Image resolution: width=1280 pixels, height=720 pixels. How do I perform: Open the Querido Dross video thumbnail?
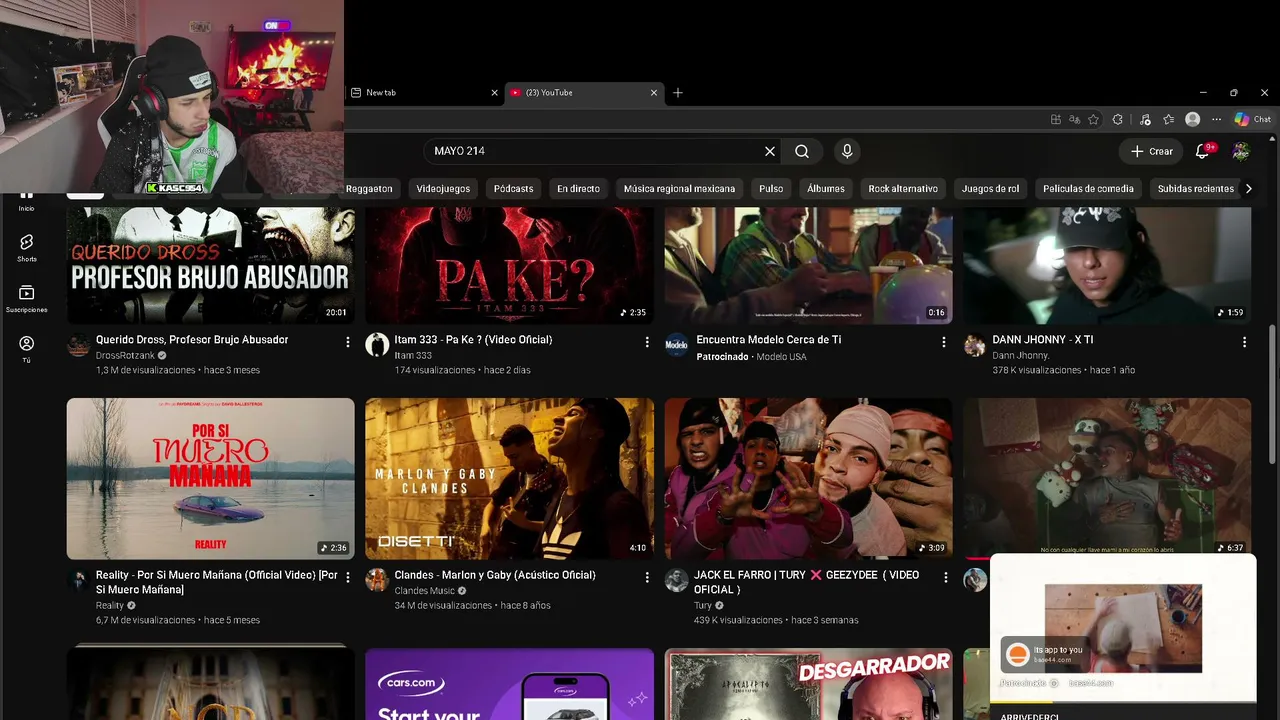pyautogui.click(x=211, y=265)
